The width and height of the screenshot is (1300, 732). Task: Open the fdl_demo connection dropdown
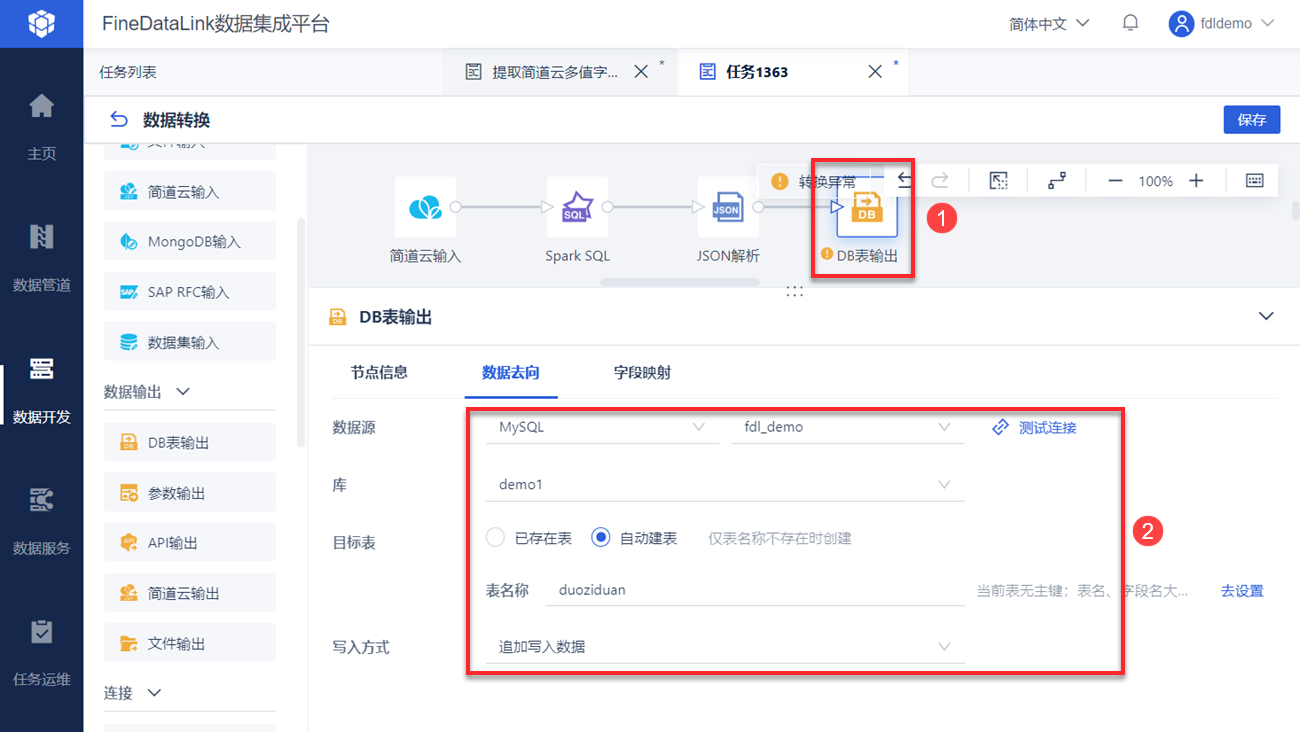[x=848, y=427]
